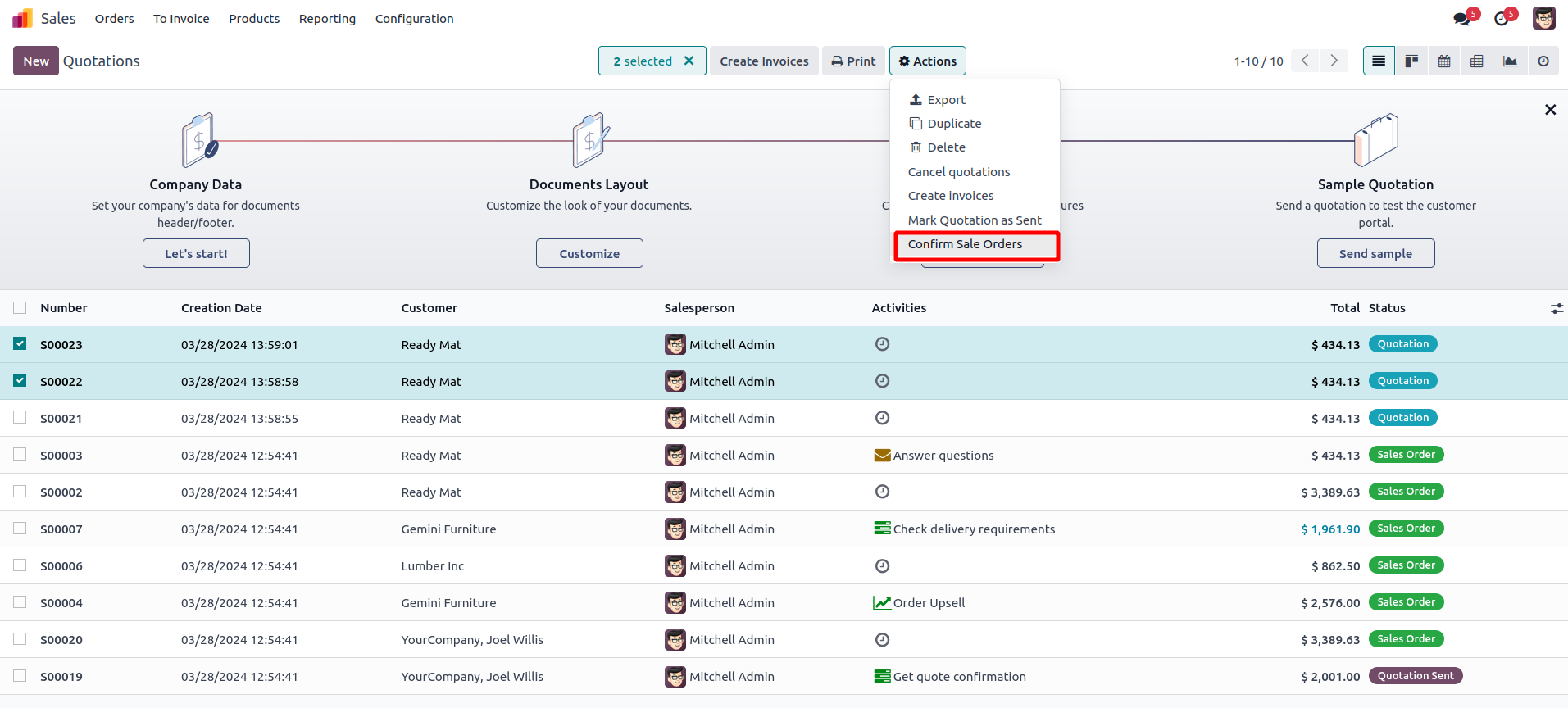Switch to Pivot view
The height and width of the screenshot is (708, 1568).
click(1477, 61)
